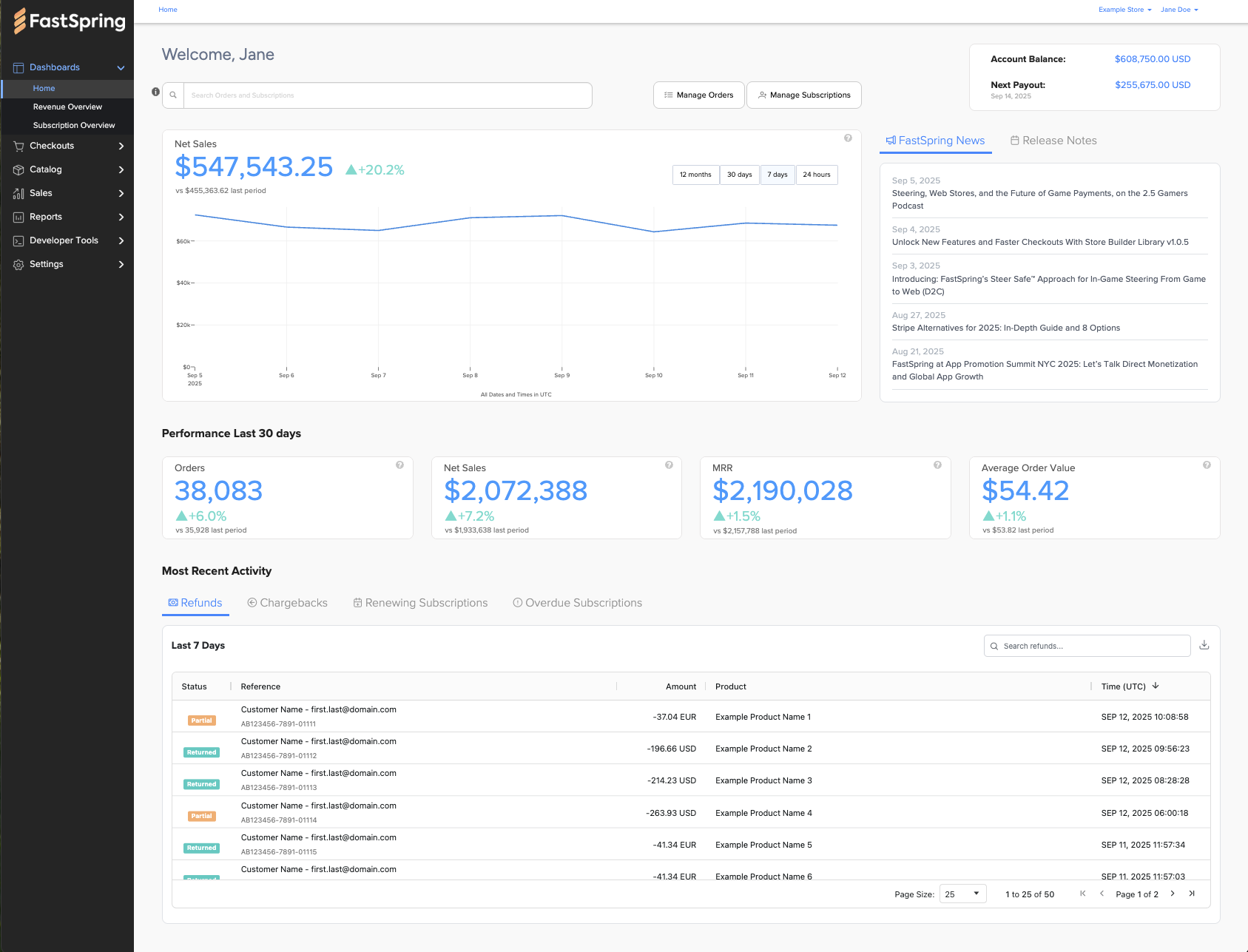Click the Search Orders and Subscriptions field

click(x=388, y=95)
